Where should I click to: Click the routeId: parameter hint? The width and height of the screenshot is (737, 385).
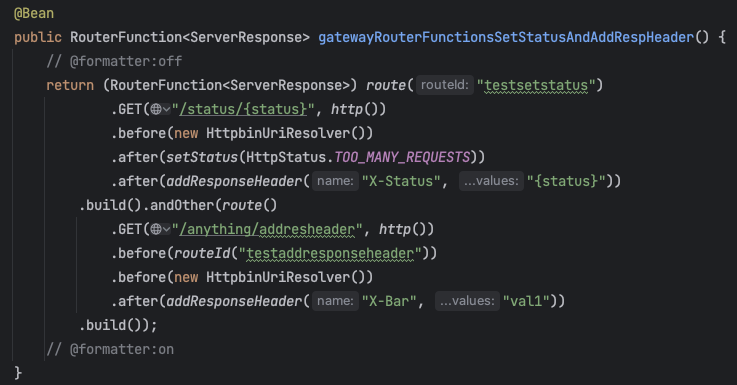(445, 85)
